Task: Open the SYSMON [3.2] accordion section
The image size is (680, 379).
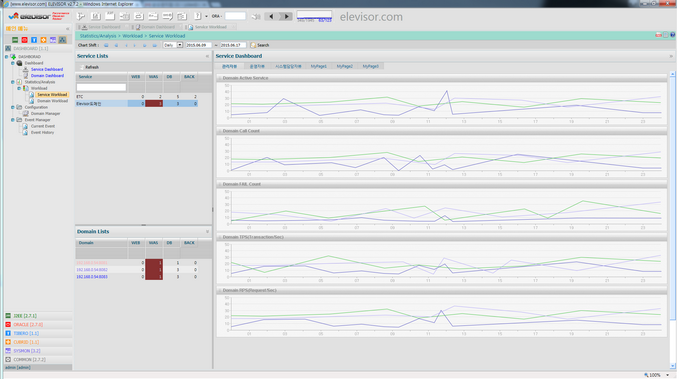Action: pyautogui.click(x=38, y=351)
